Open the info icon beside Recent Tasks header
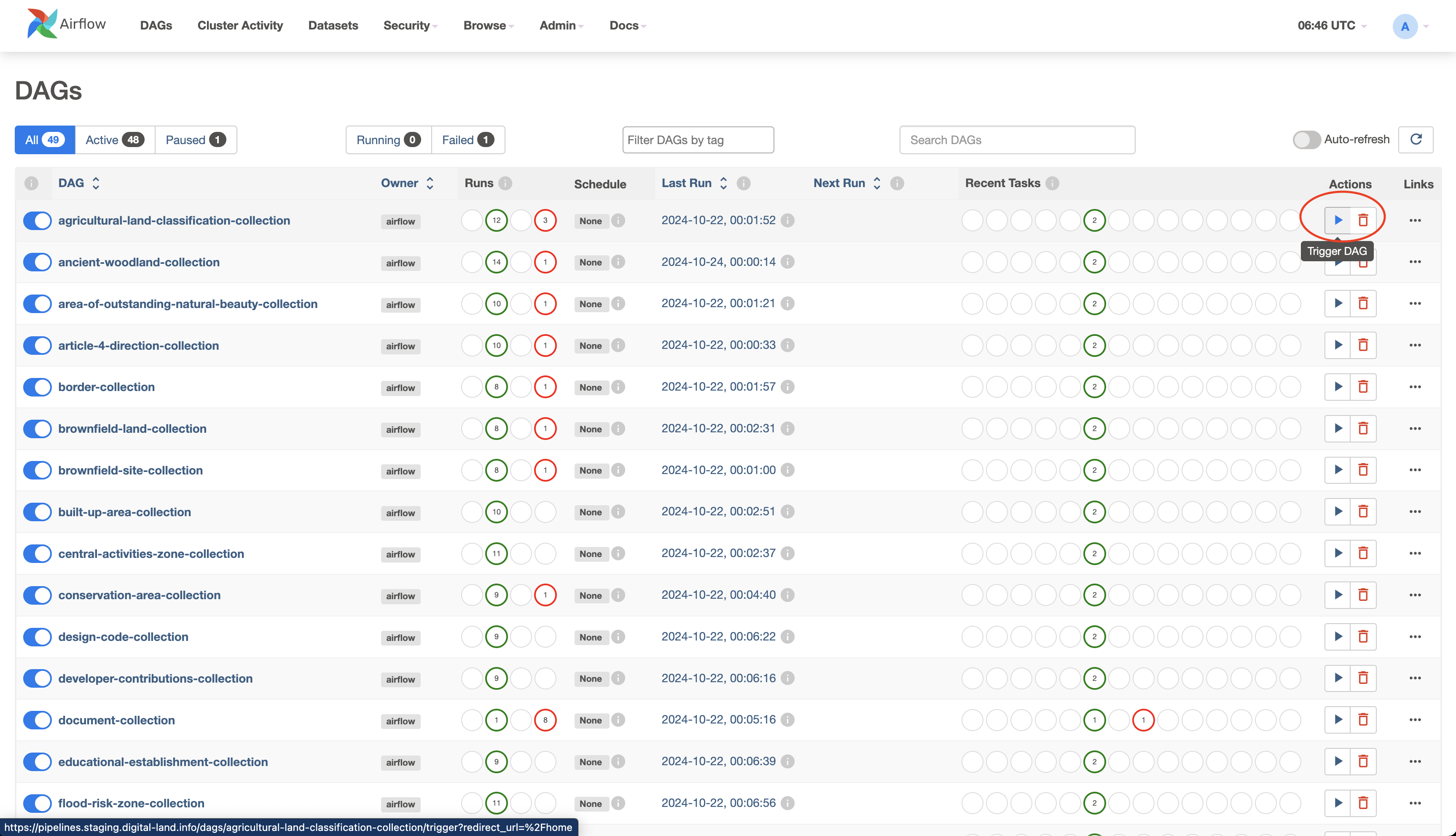Screen dimensions: 1456x836 pyautogui.click(x=1052, y=183)
